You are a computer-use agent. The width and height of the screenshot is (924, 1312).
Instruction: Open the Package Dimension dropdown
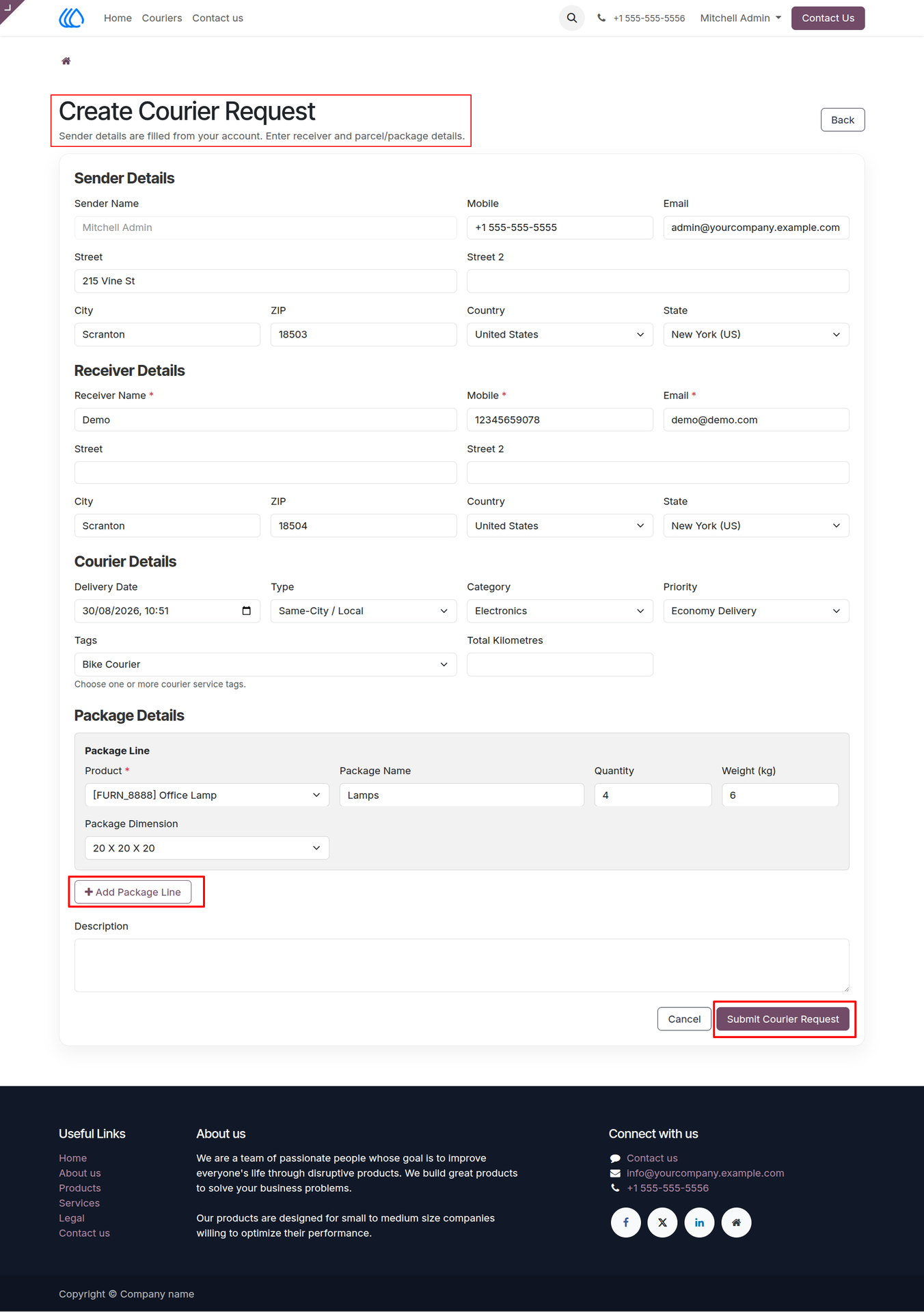click(207, 848)
